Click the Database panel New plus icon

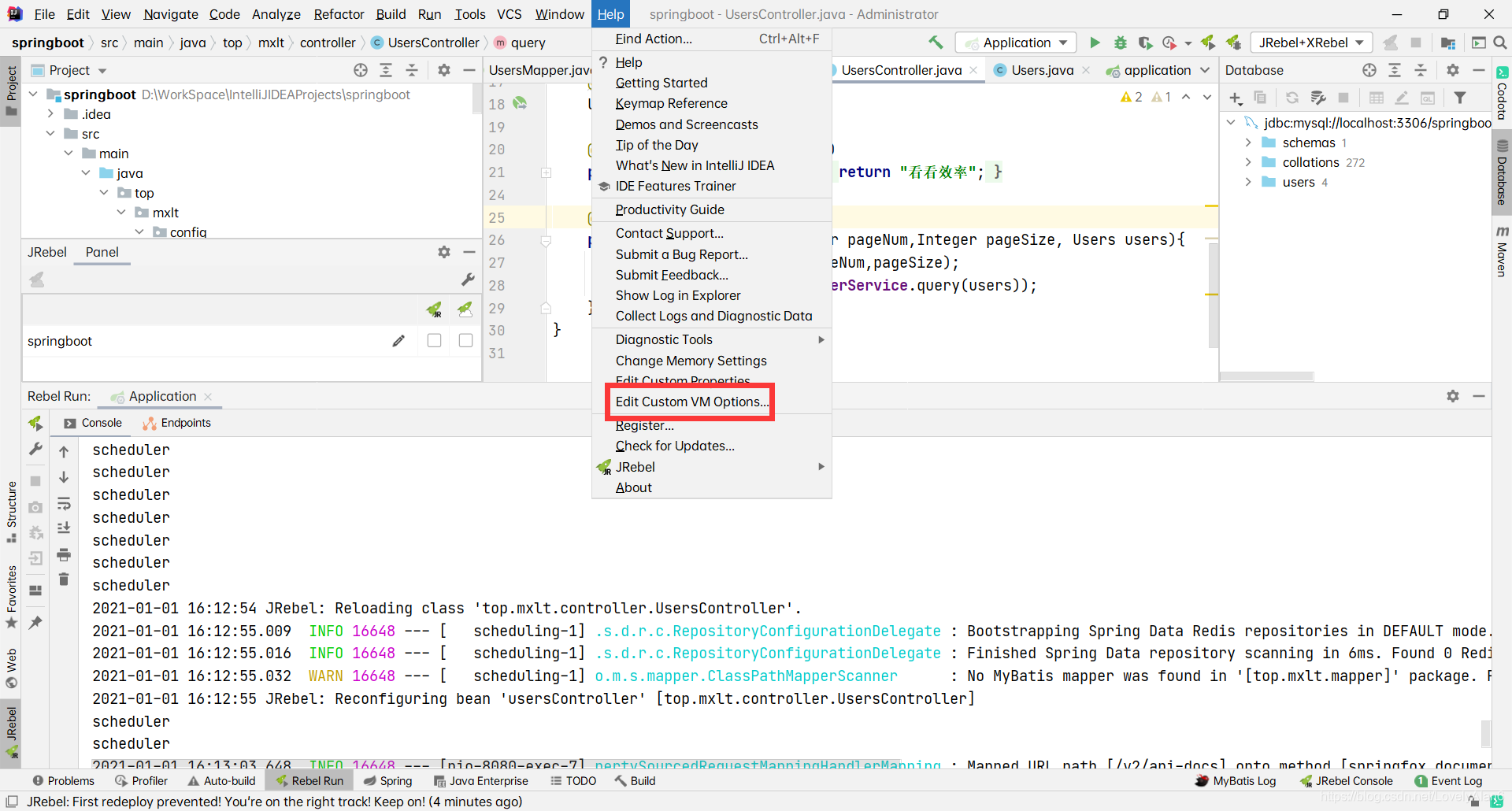(1236, 98)
